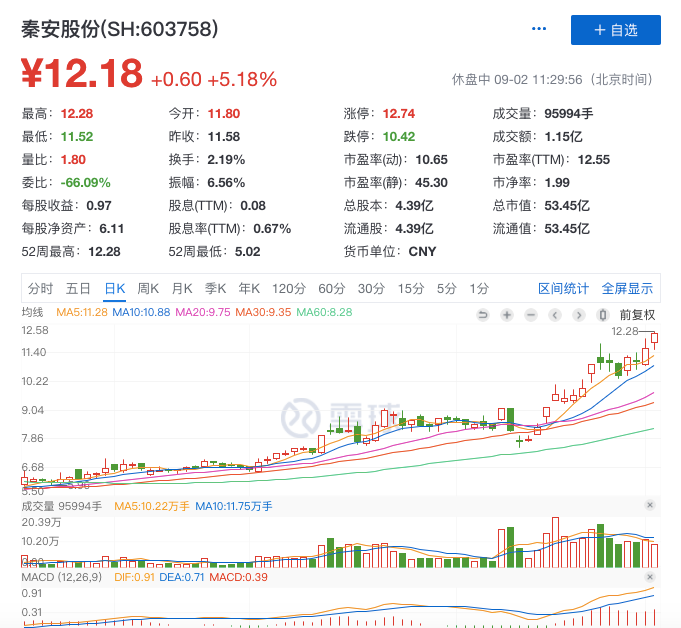Select the 周K chart tab
Viewport: 681px width, 628px height.
(x=148, y=288)
